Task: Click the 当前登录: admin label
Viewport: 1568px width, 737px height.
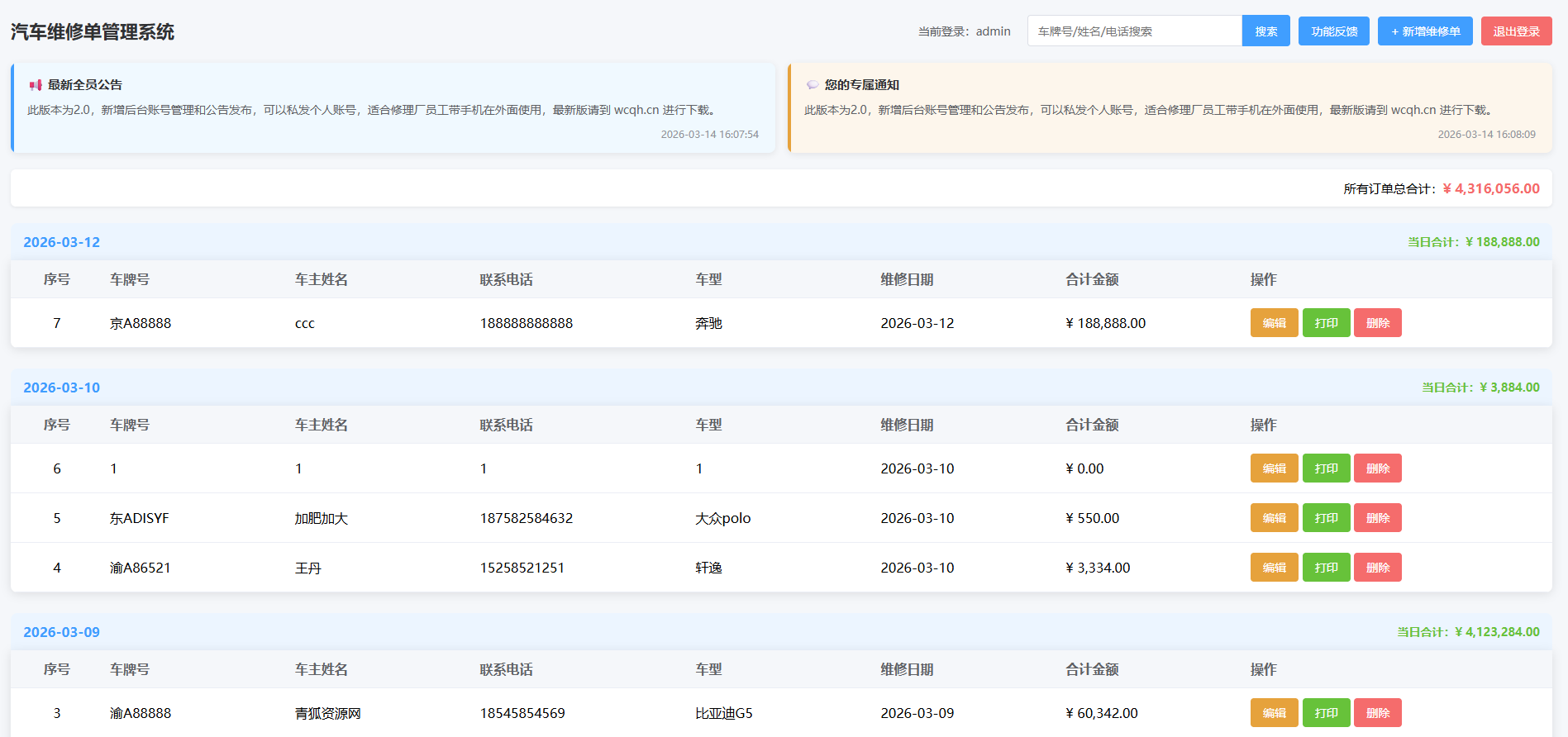Action: [965, 31]
